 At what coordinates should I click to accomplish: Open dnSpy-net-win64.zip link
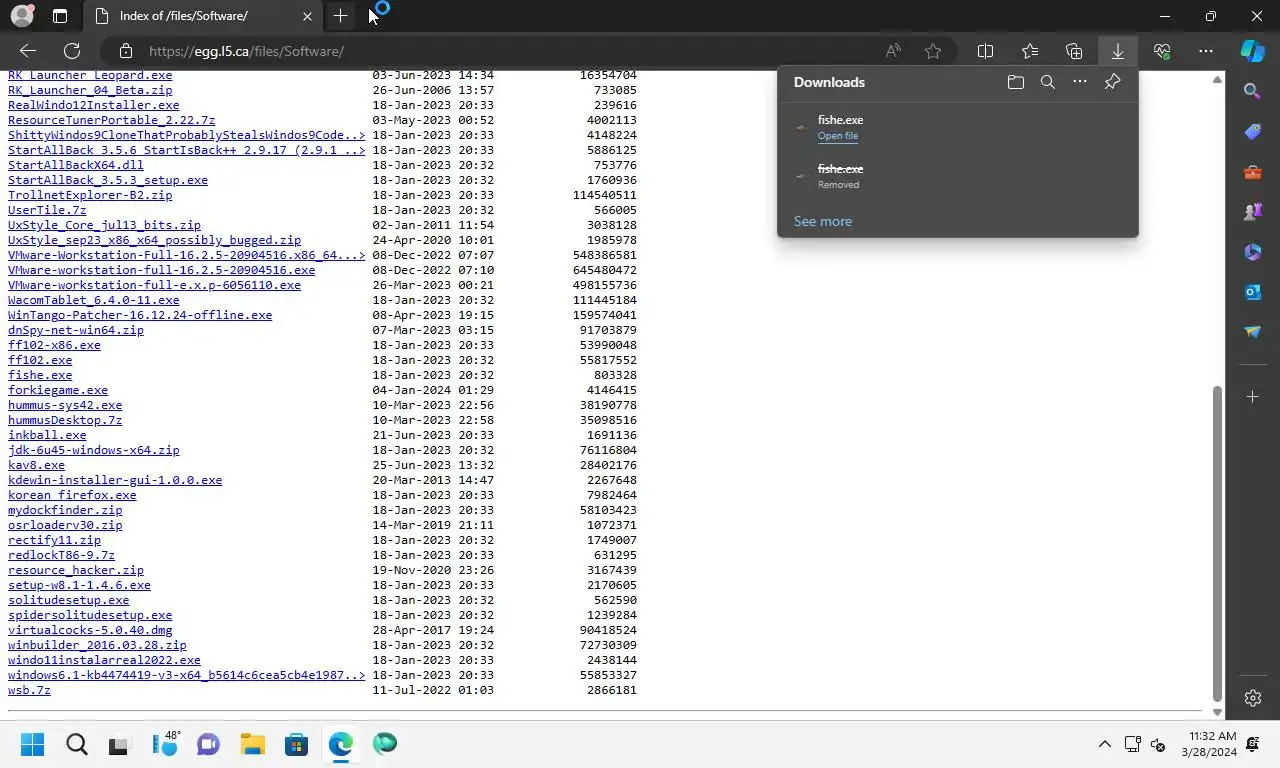pos(76,330)
